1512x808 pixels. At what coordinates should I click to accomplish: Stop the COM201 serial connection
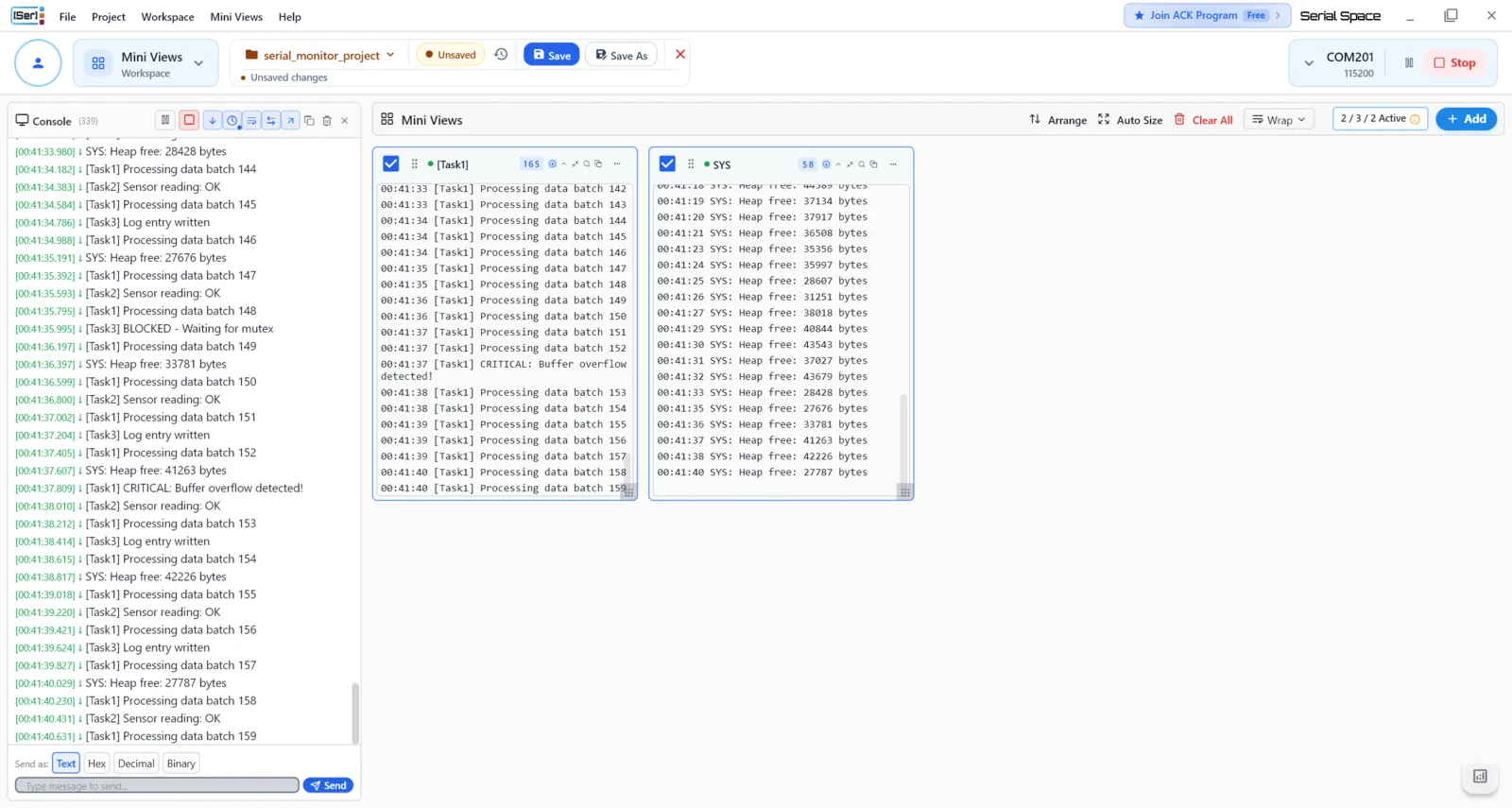[x=1454, y=63]
